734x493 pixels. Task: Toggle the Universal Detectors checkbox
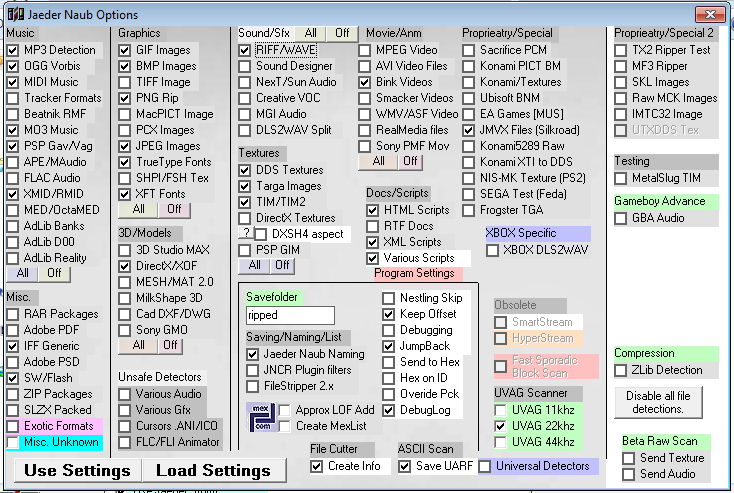click(485, 466)
